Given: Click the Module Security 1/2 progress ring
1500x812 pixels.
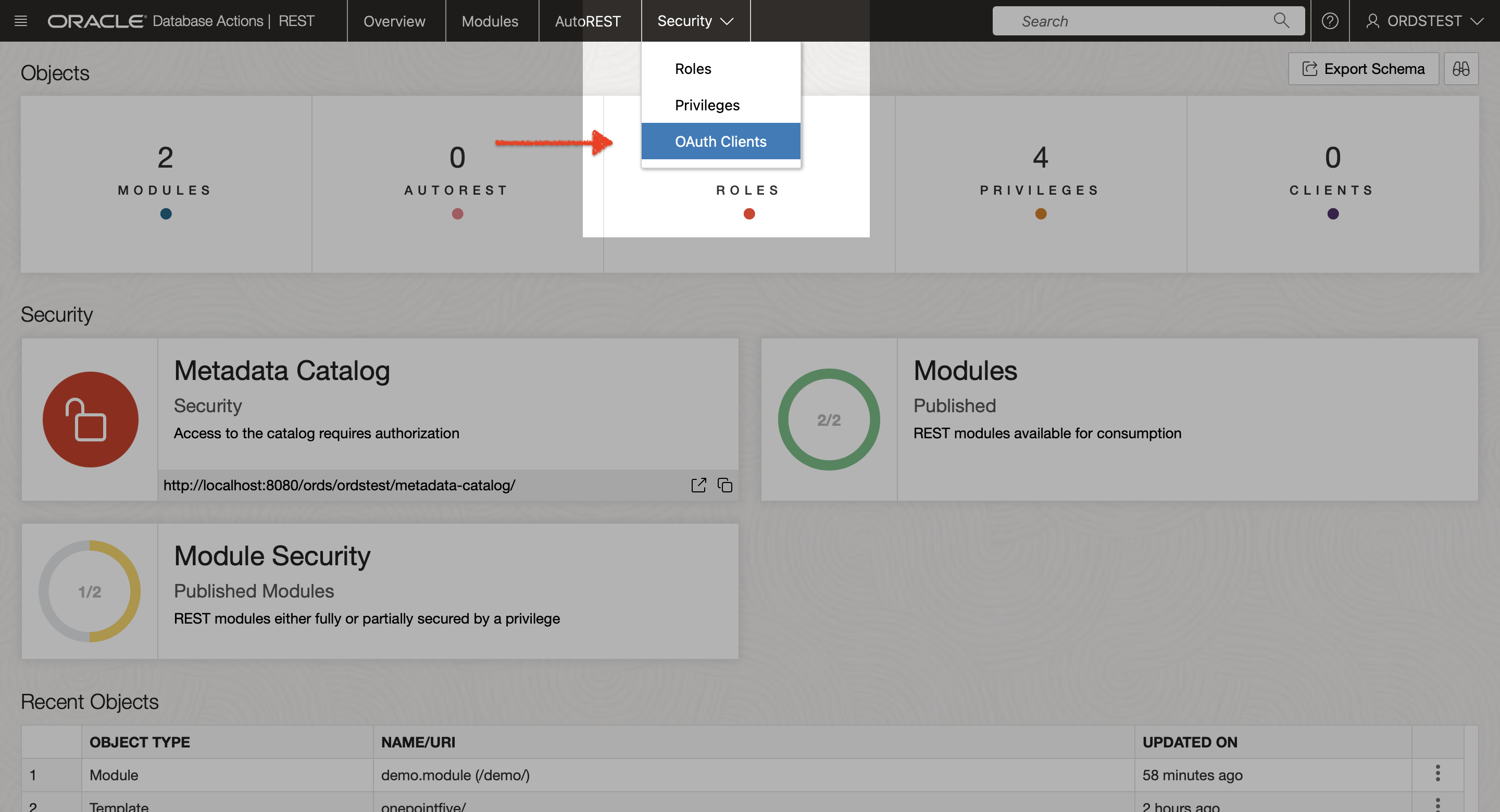Looking at the screenshot, I should (90, 591).
